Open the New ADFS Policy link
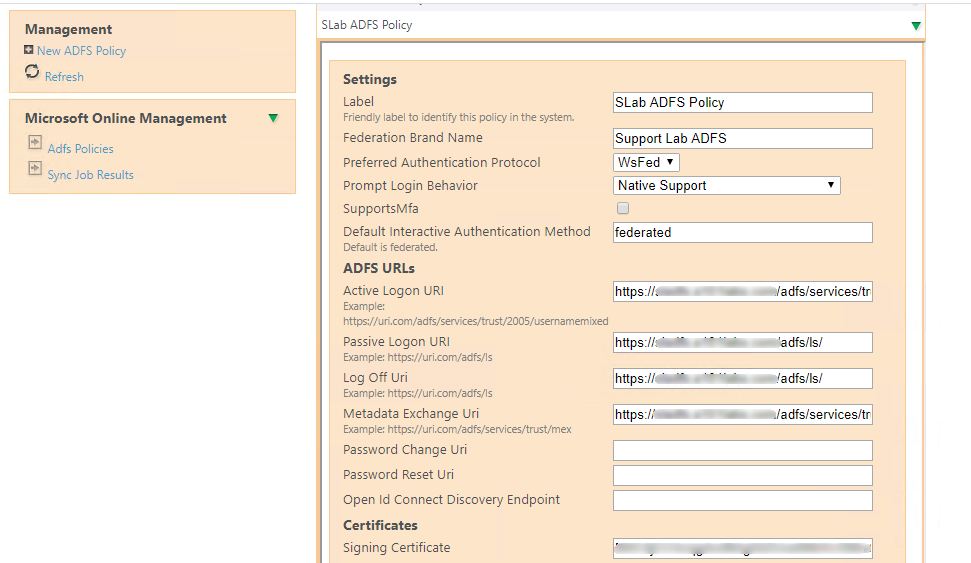This screenshot has height=563, width=971. coord(81,51)
